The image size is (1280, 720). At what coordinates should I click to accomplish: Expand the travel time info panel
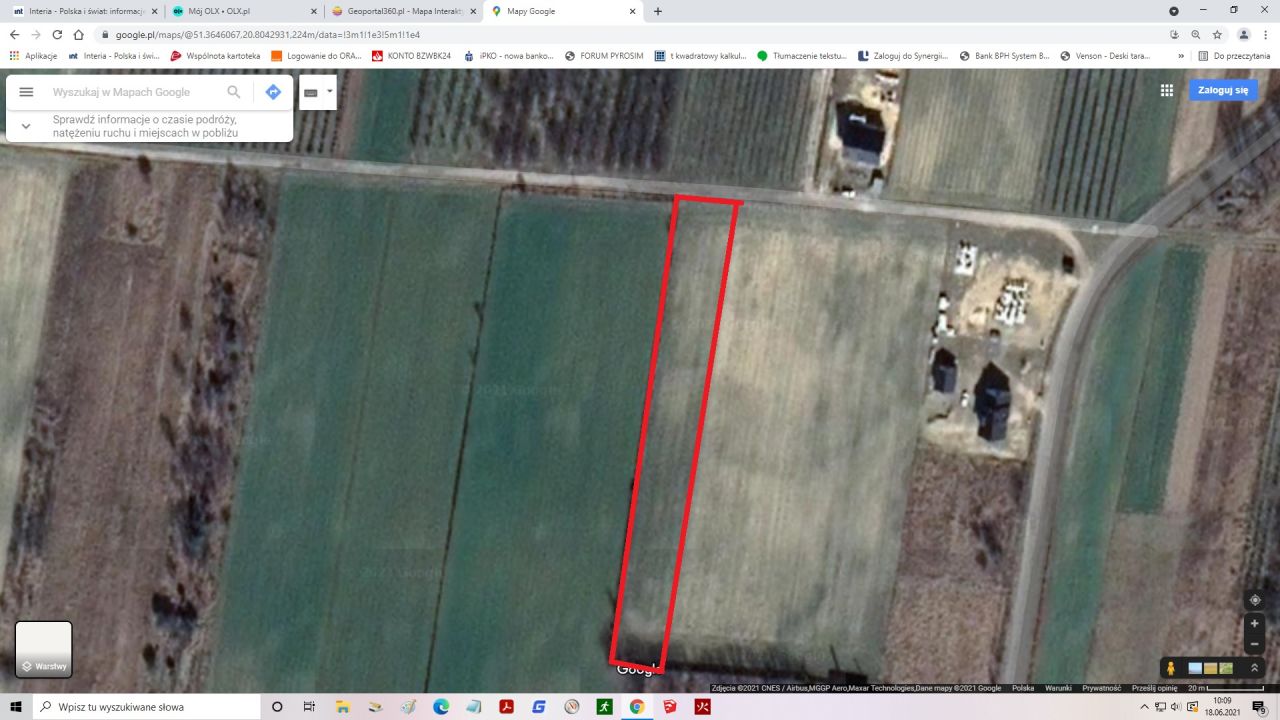click(x=26, y=126)
